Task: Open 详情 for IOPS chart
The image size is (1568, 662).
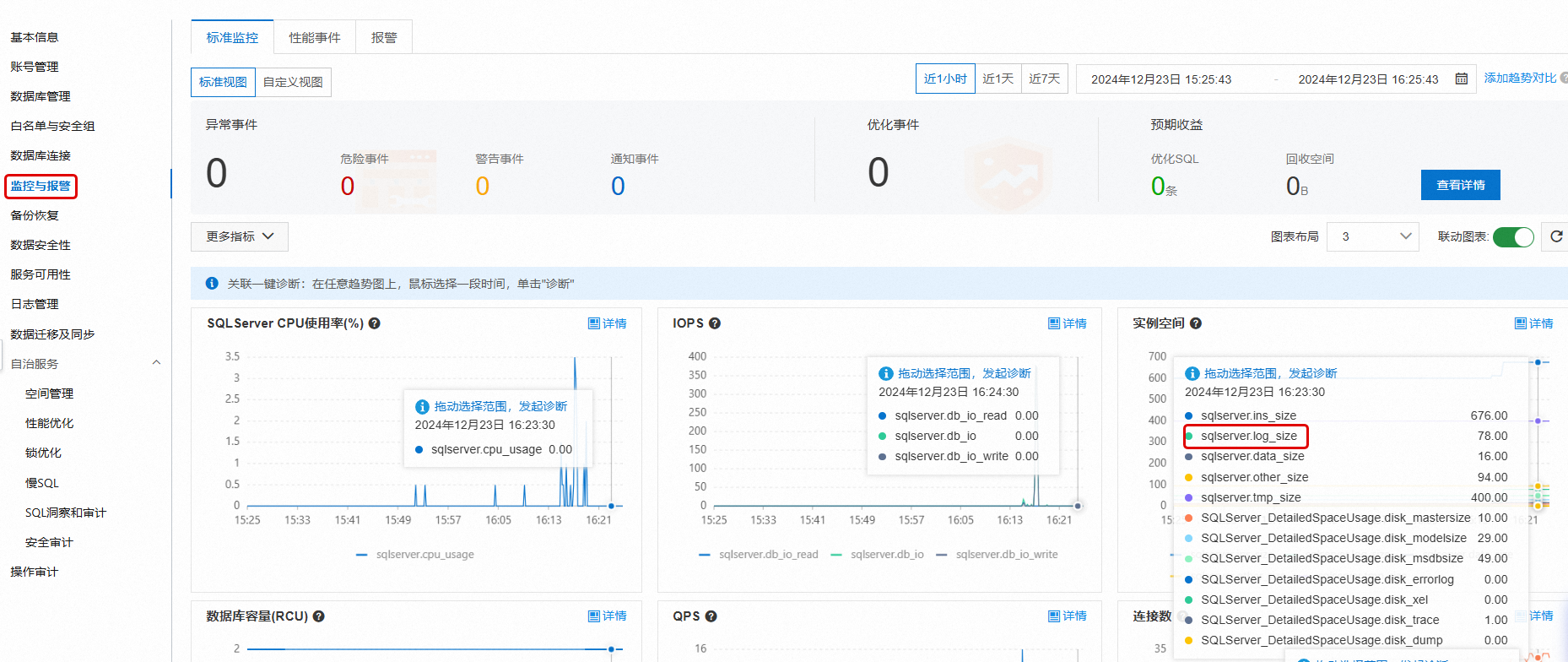Action: click(x=1068, y=323)
